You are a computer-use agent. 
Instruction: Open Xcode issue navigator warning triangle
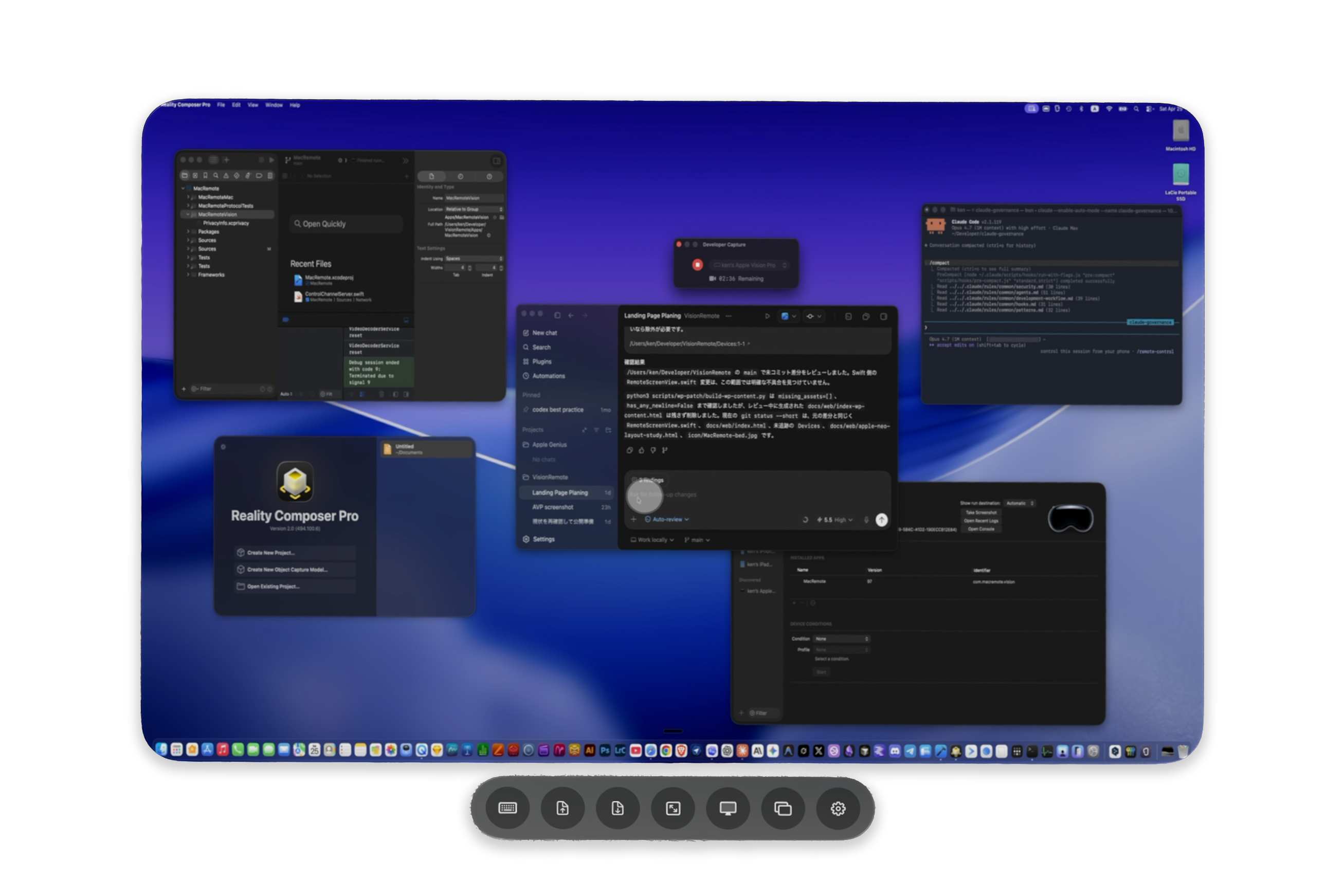point(226,175)
